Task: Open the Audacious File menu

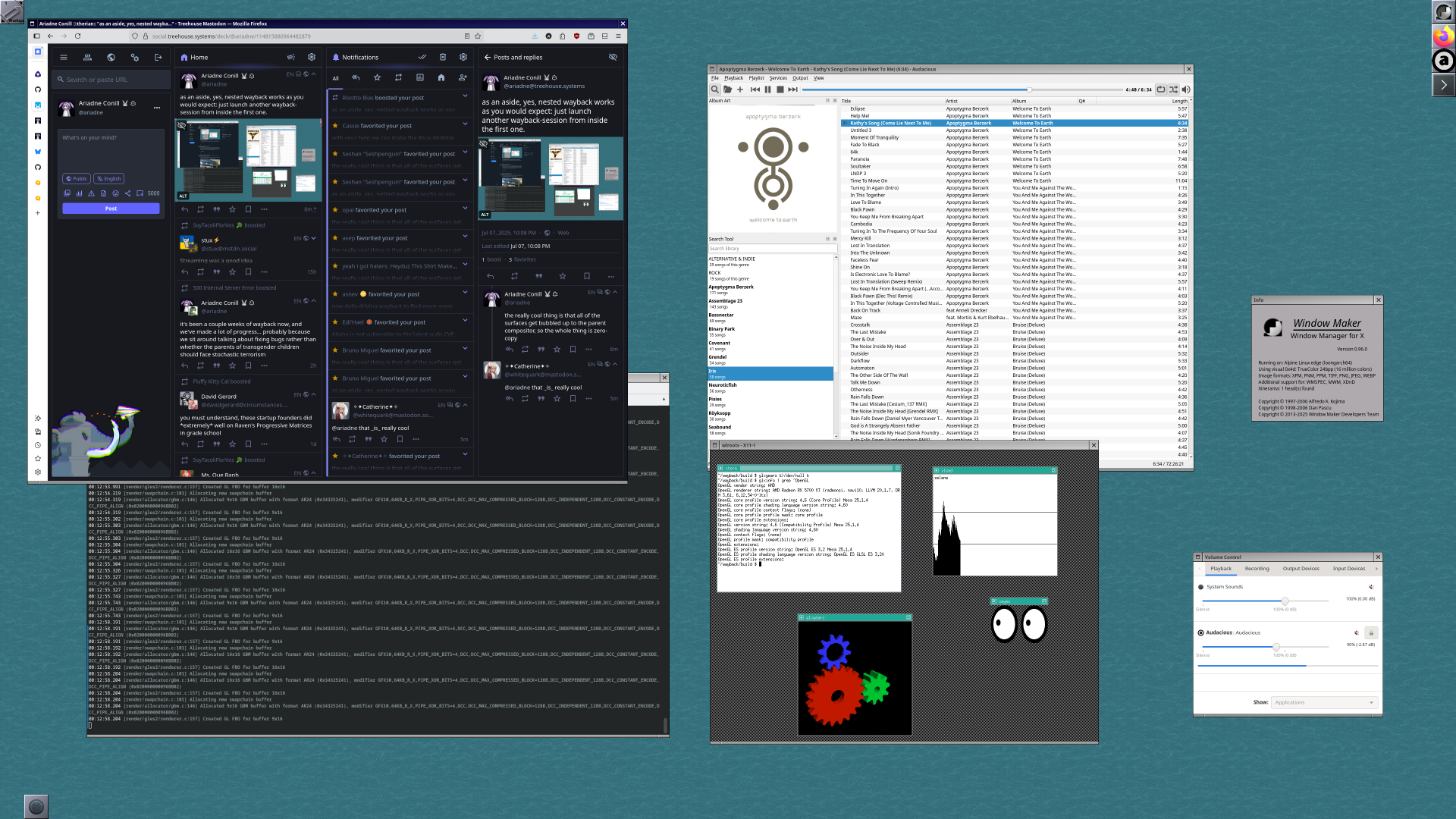Action: 714,78
